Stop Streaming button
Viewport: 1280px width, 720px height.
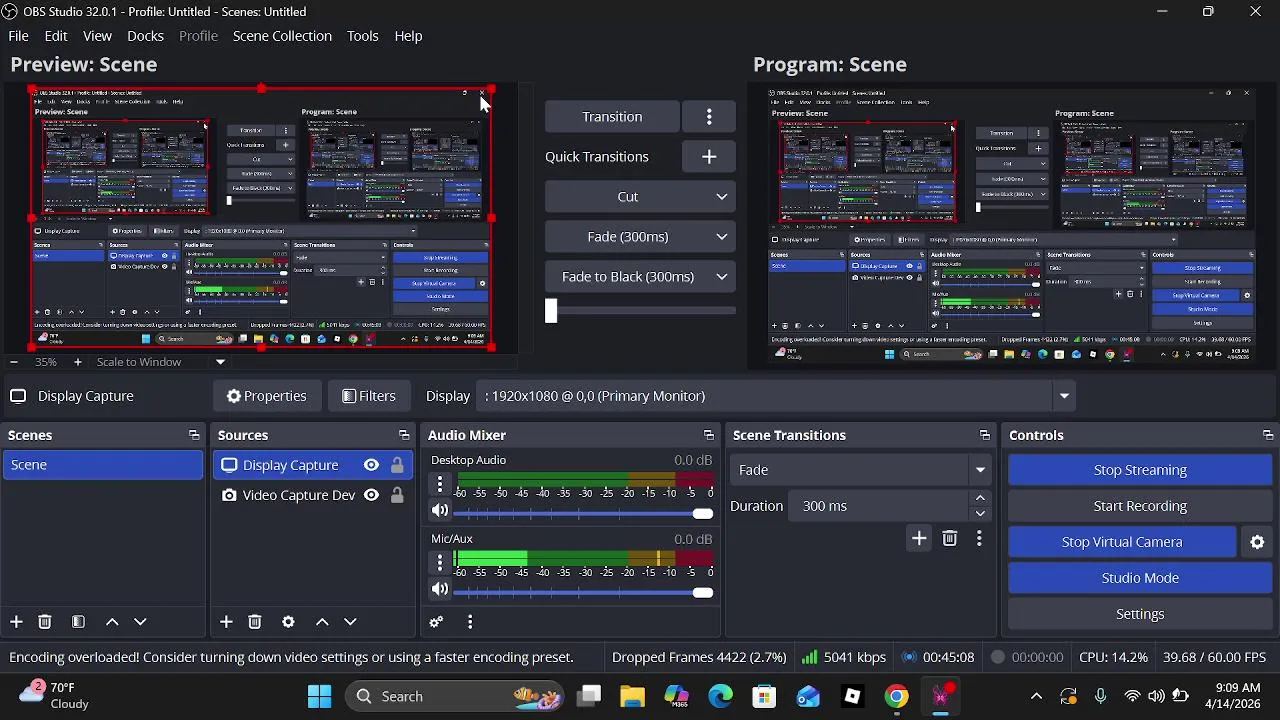(x=1140, y=470)
